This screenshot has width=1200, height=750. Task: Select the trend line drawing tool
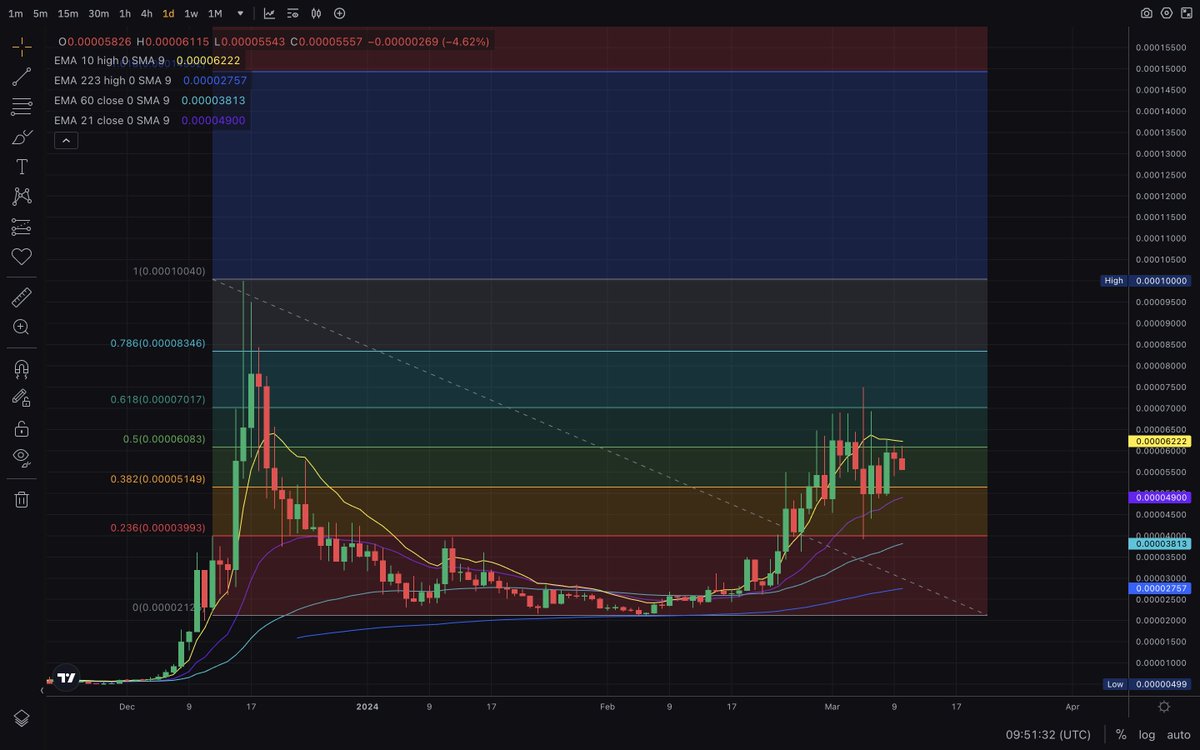coord(21,77)
